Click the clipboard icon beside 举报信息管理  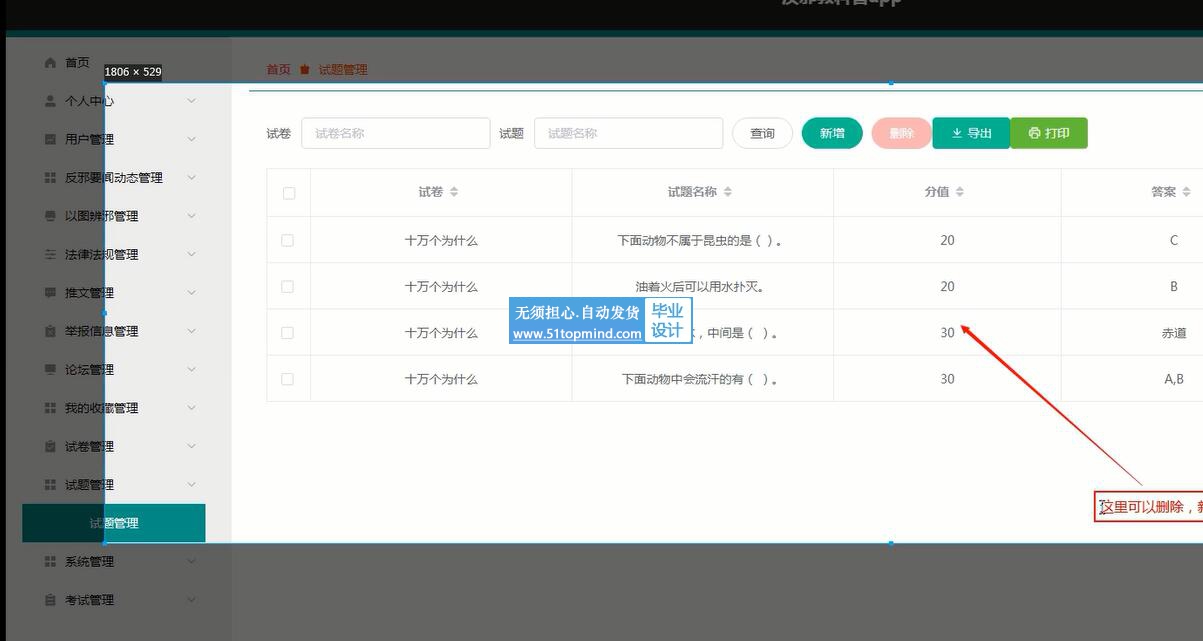pyautogui.click(x=50, y=331)
